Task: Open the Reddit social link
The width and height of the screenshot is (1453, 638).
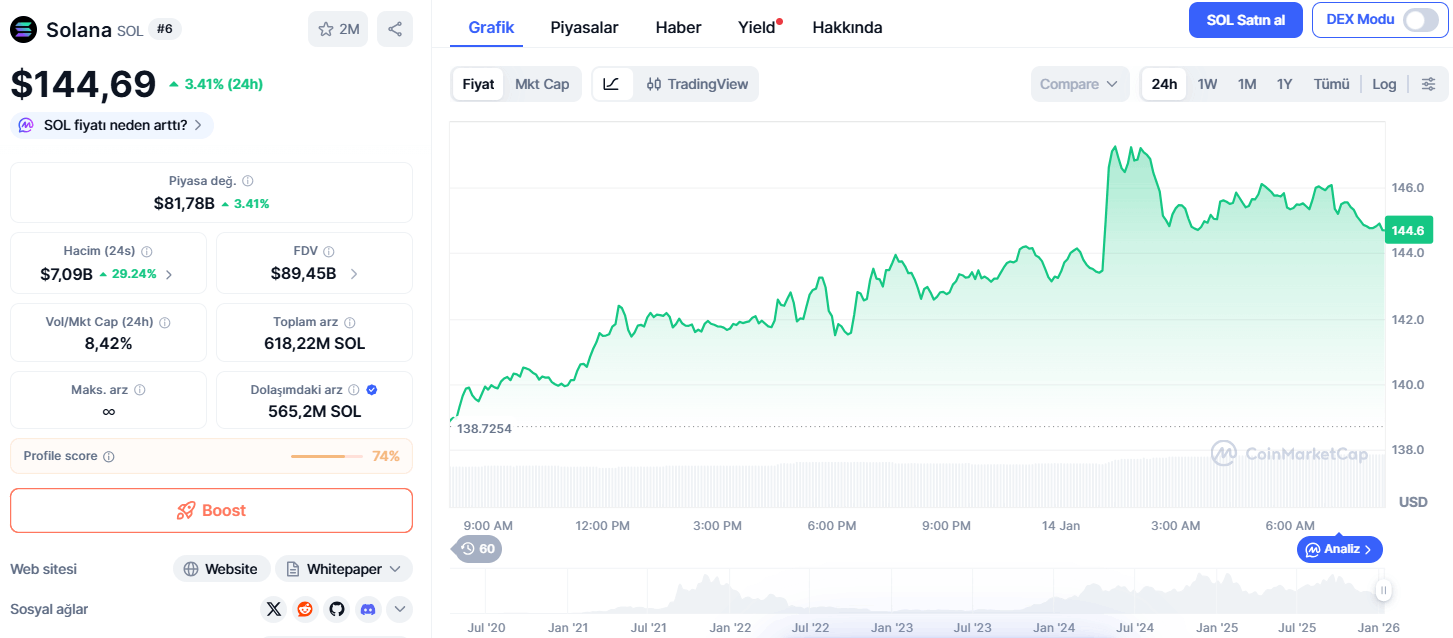Action: click(x=305, y=608)
